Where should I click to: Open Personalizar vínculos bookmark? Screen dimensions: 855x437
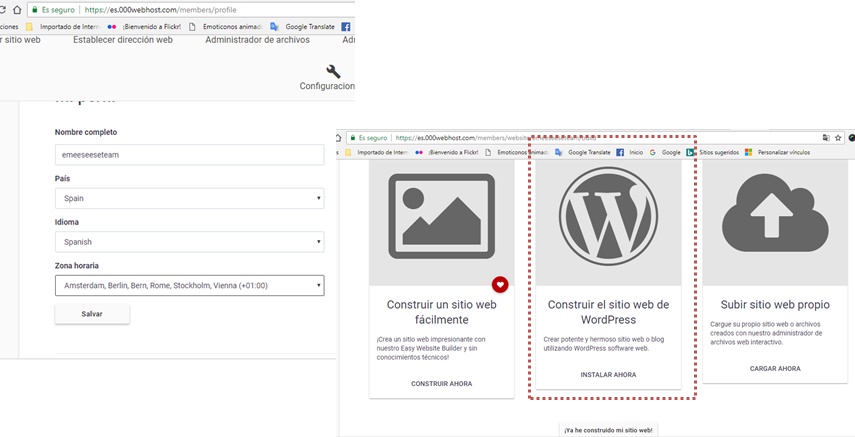(778, 153)
